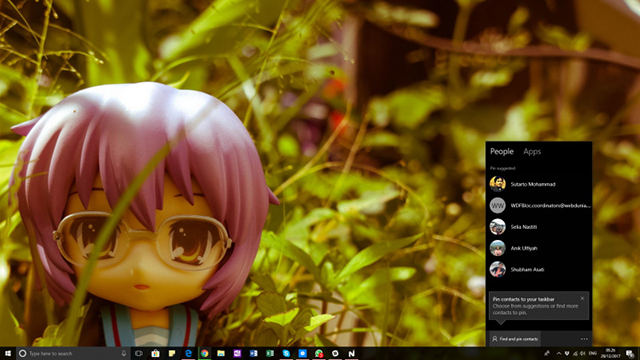The width and height of the screenshot is (640, 360).
Task: Activate the Cortana microphone icon
Action: [124, 353]
